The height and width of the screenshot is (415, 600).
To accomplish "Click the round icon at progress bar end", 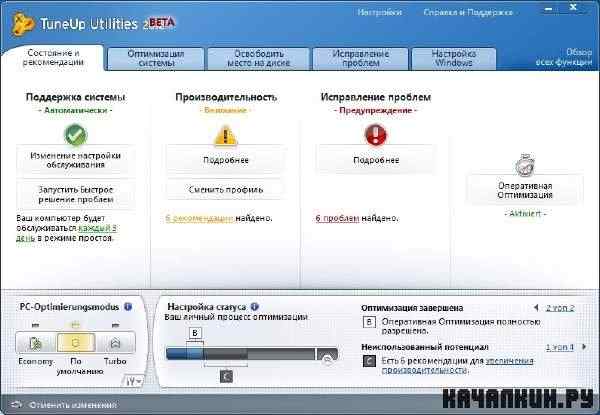I will point(327,358).
